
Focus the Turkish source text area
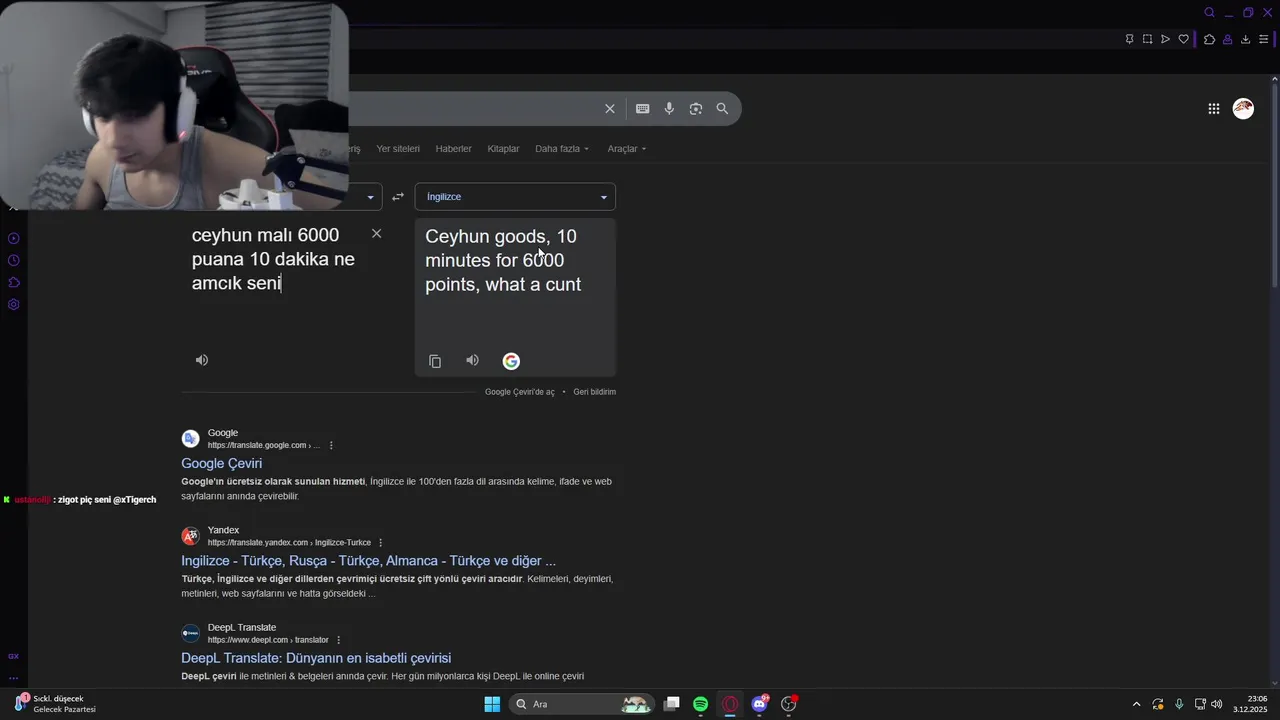coord(275,259)
